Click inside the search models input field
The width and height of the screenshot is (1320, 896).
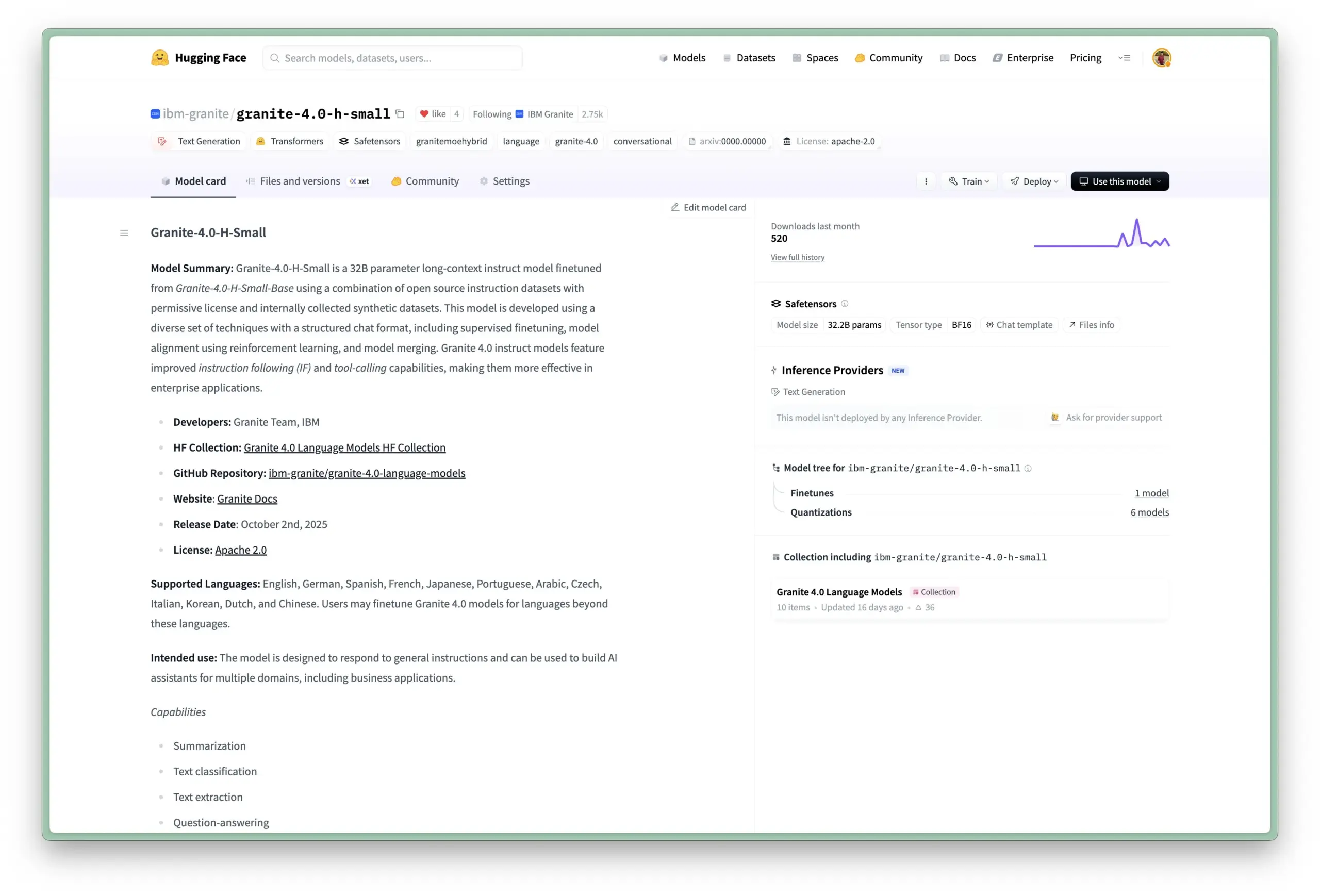[x=392, y=57]
